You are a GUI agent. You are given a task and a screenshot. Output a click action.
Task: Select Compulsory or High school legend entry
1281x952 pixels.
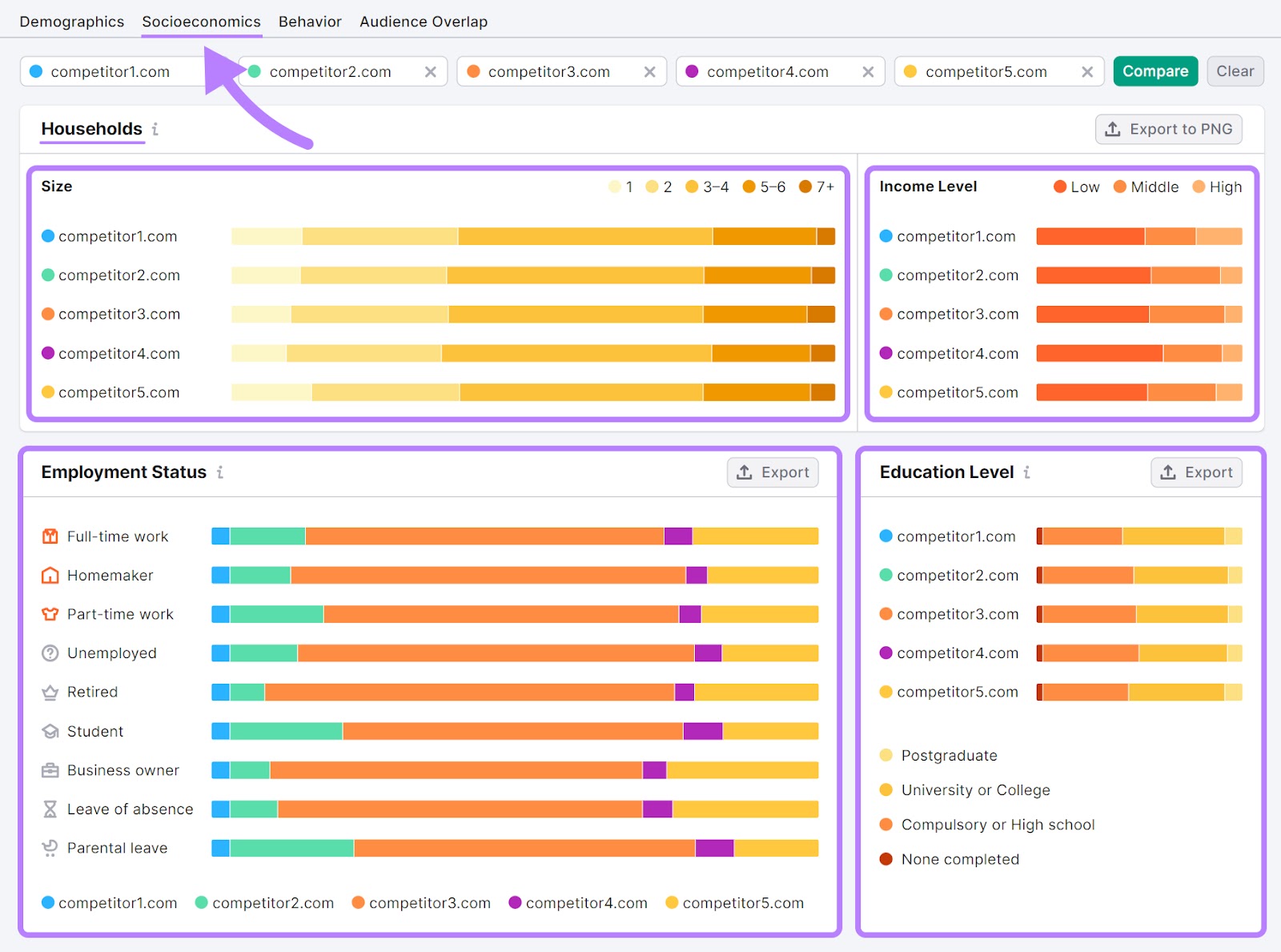click(987, 825)
